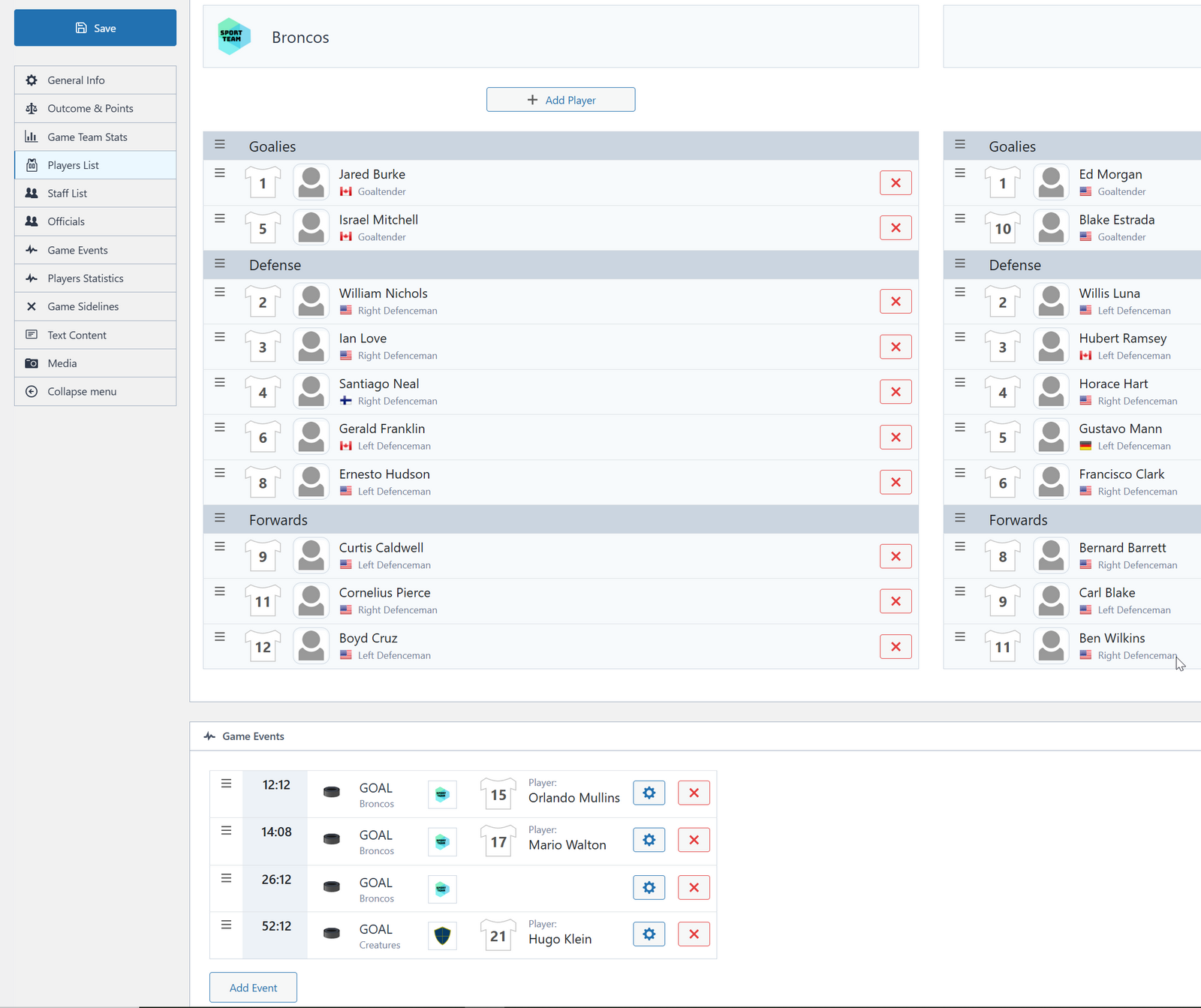Remove Boyd Cruz with the X button

[895, 646]
